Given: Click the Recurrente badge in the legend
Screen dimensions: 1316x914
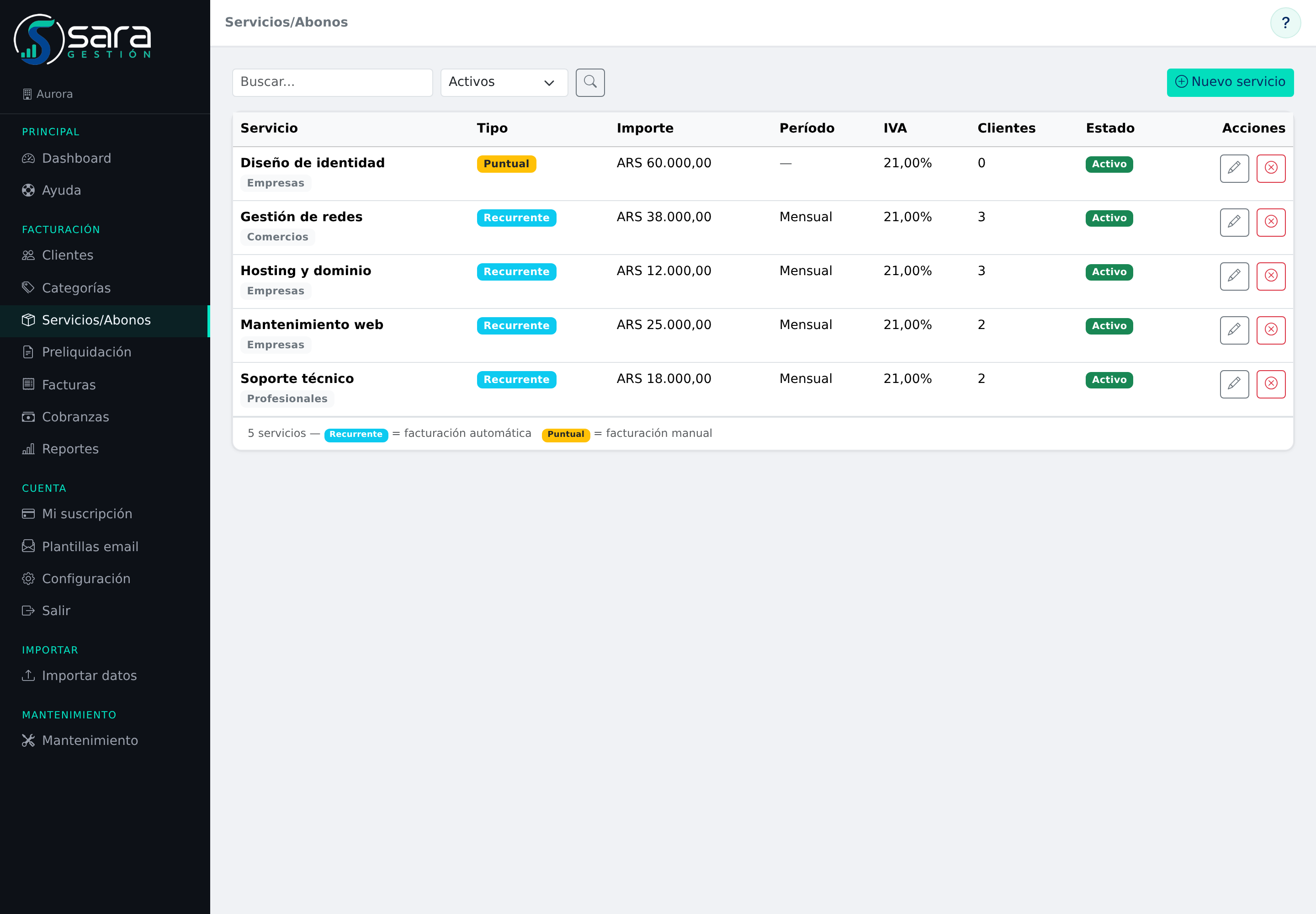Looking at the screenshot, I should tap(356, 435).
